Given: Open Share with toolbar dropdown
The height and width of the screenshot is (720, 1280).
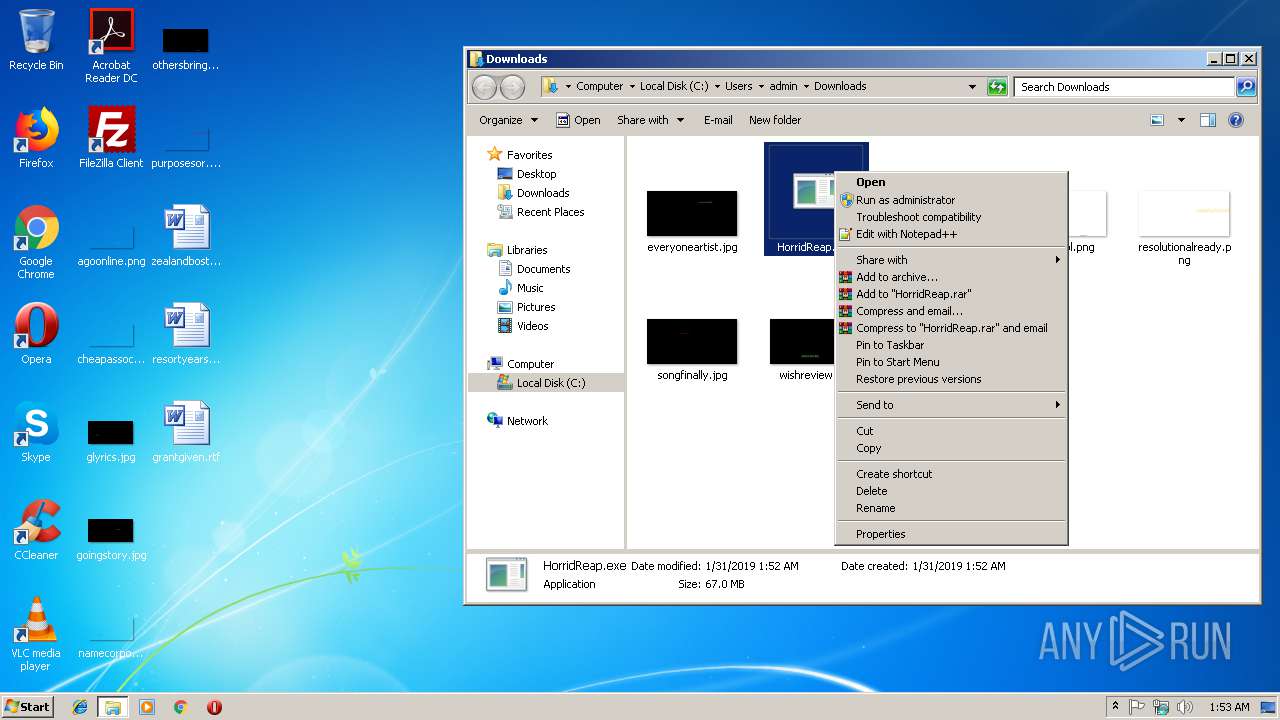Looking at the screenshot, I should [x=650, y=120].
